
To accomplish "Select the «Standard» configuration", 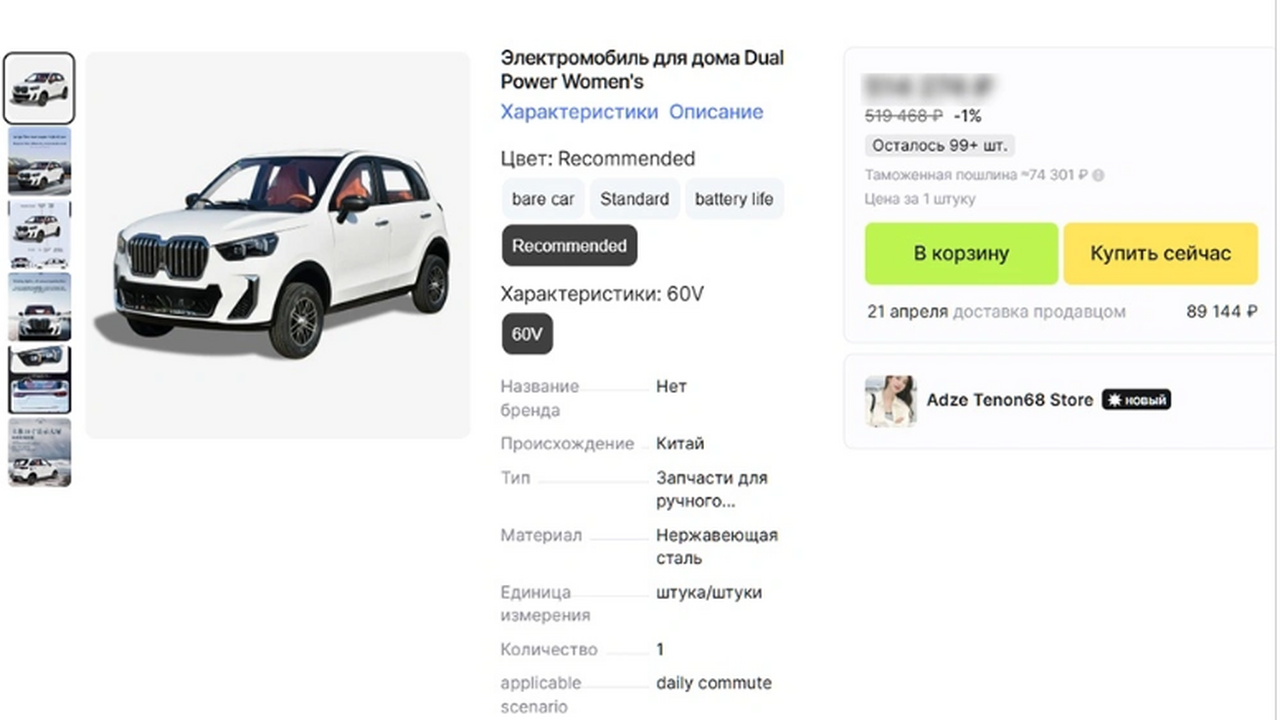I will (x=634, y=199).
